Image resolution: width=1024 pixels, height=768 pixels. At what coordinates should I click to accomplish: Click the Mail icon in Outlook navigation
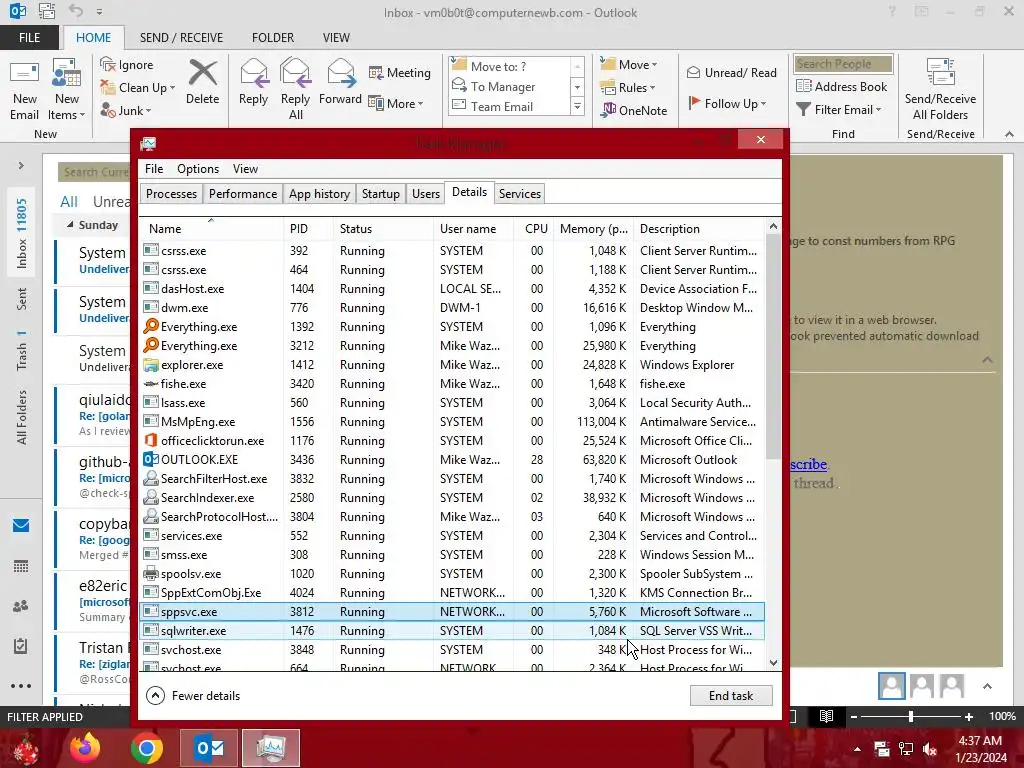click(x=21, y=526)
